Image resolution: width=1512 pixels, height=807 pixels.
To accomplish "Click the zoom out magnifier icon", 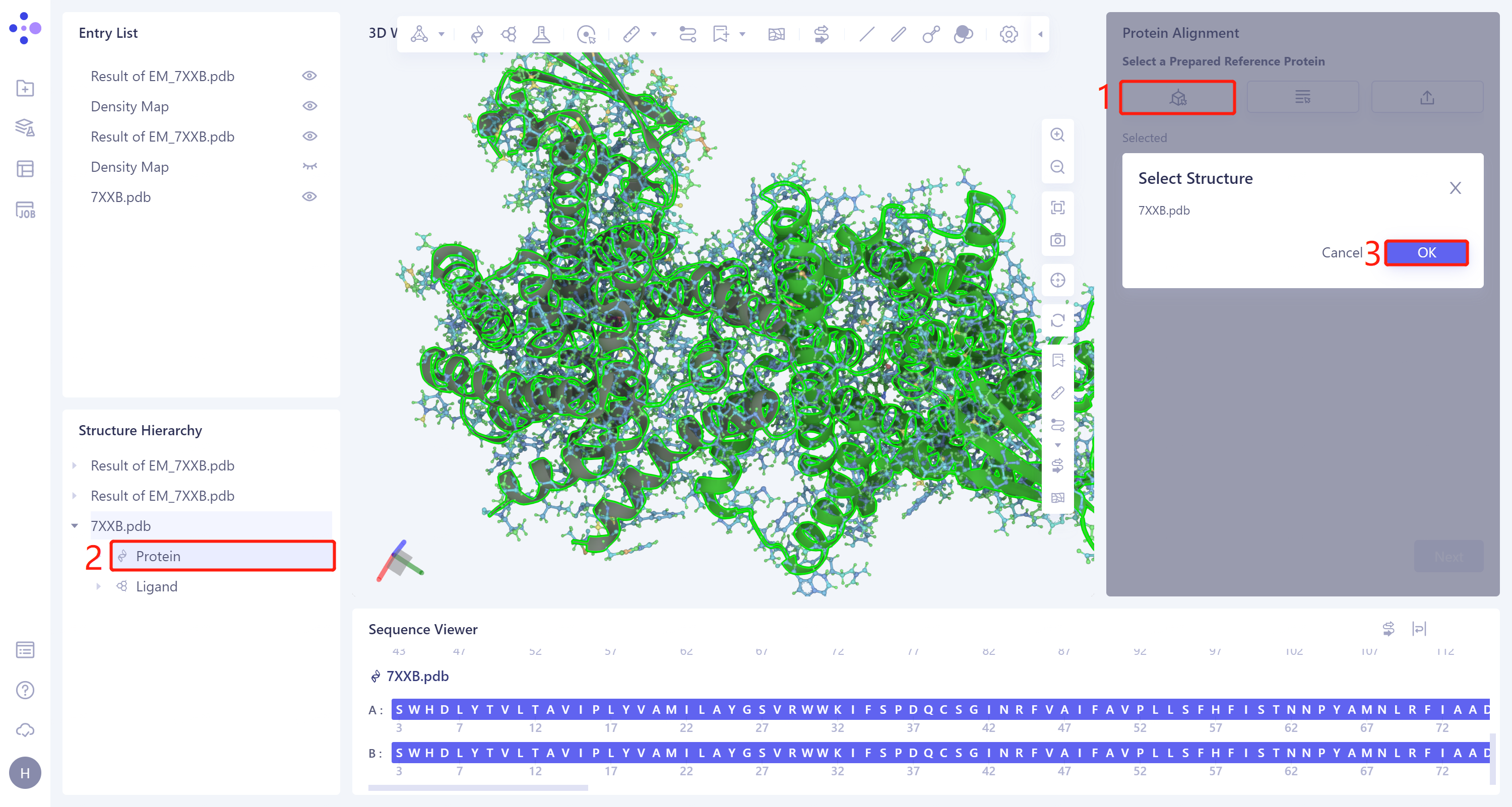I will pyautogui.click(x=1057, y=167).
